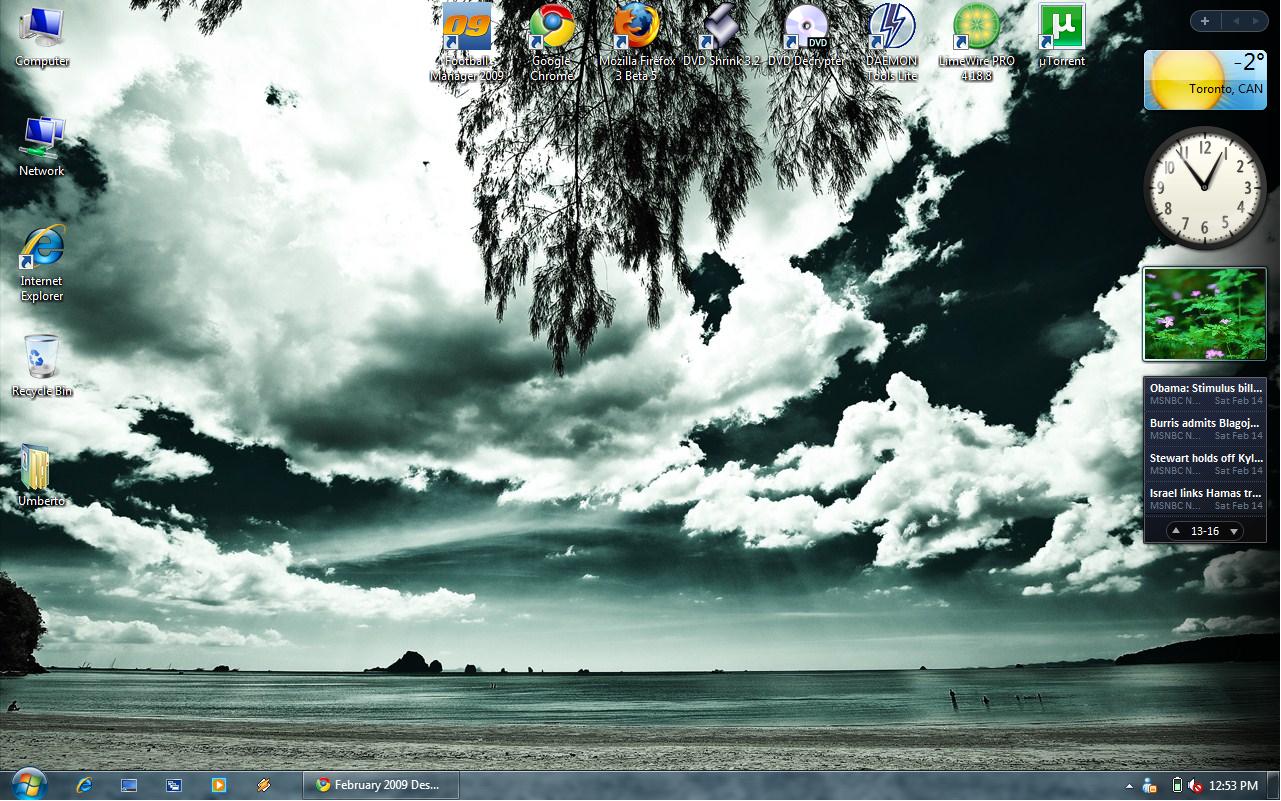Switch to February 2009 Chrome taskbar window
The height and width of the screenshot is (801, 1281).
380,785
